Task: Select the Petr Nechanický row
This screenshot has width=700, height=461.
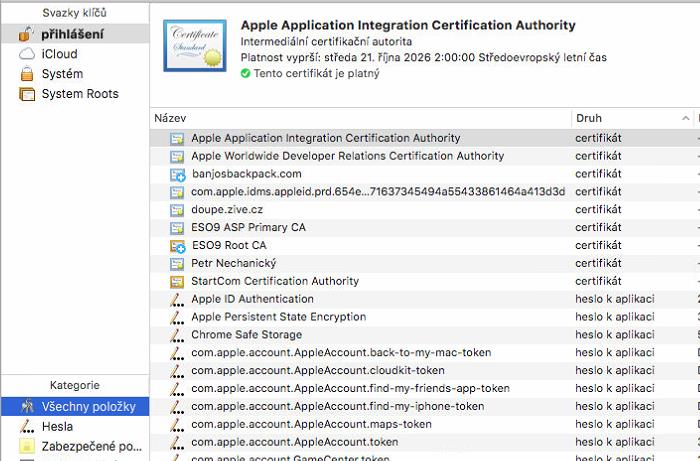Action: click(425, 263)
